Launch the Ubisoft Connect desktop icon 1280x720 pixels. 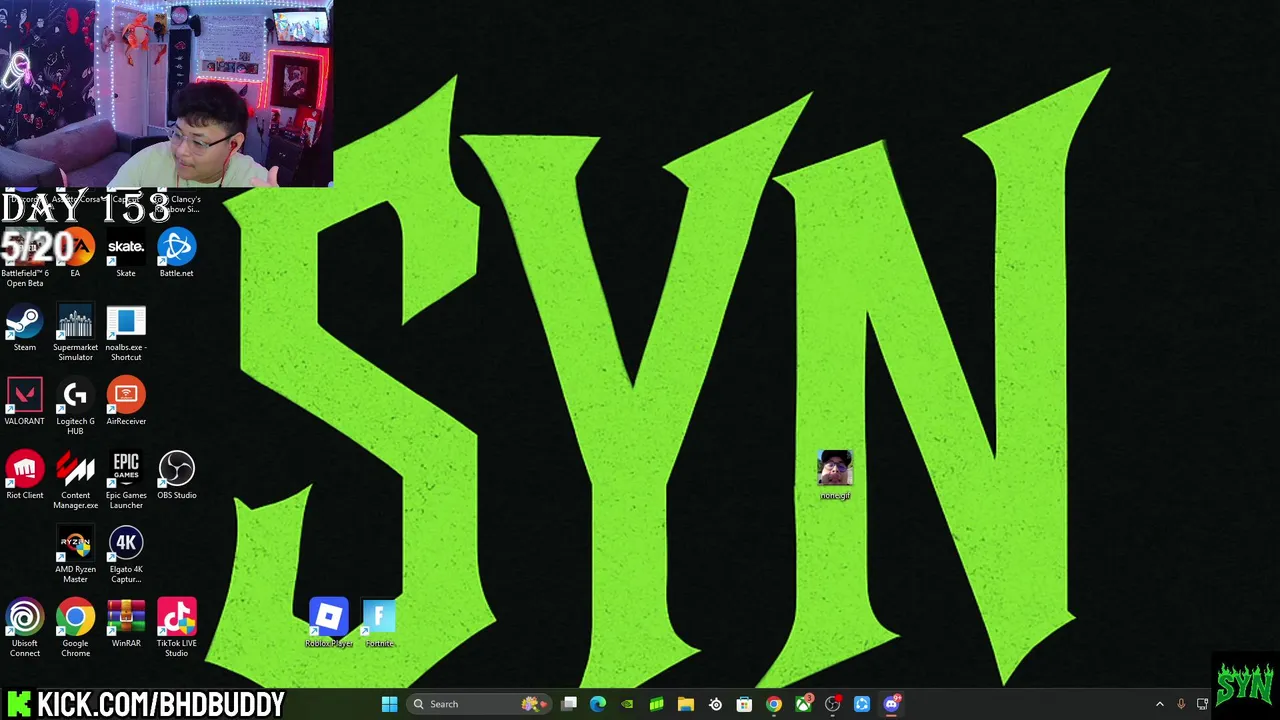coord(25,629)
